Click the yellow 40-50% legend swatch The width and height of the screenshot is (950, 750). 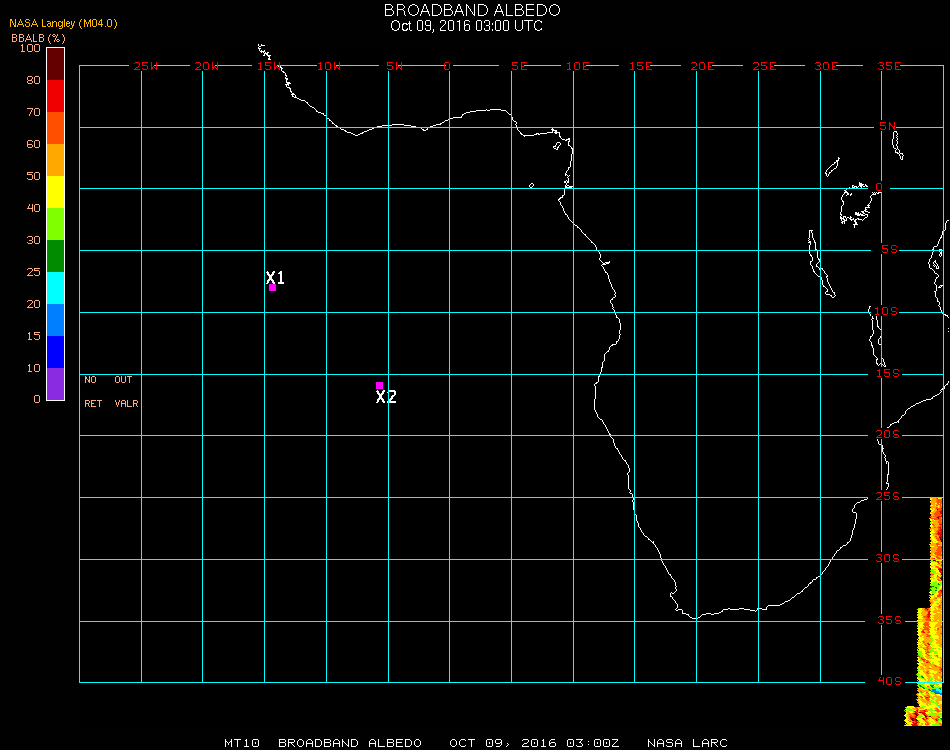click(55, 192)
